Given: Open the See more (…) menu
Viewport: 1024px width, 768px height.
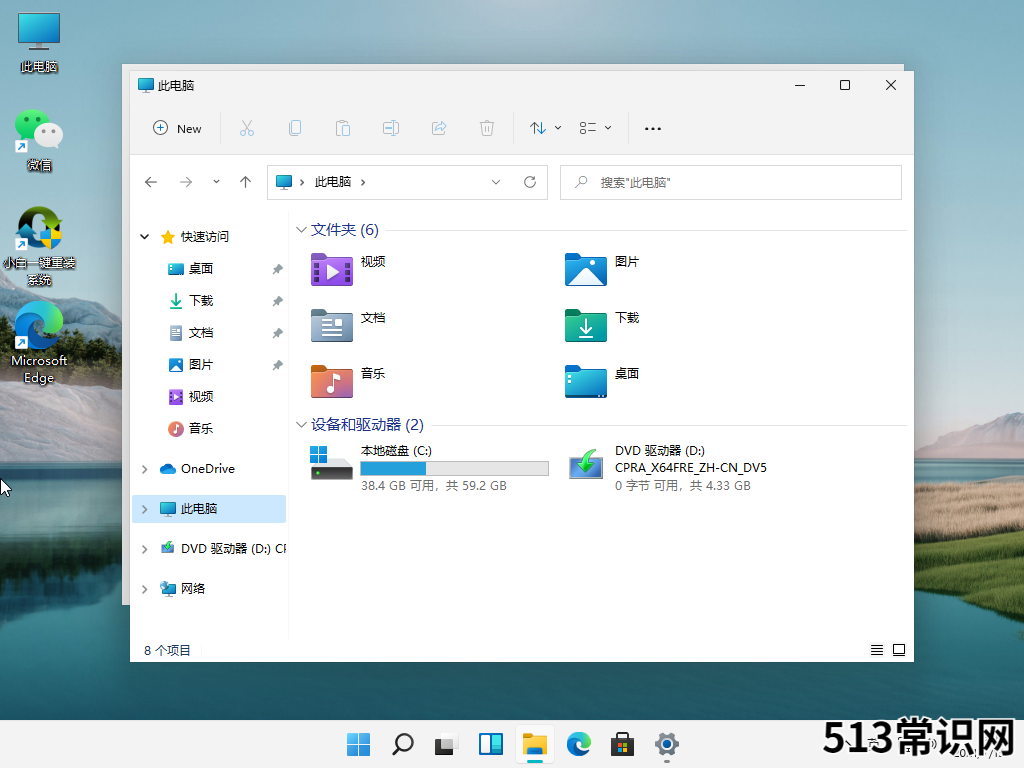Looking at the screenshot, I should tap(653, 128).
